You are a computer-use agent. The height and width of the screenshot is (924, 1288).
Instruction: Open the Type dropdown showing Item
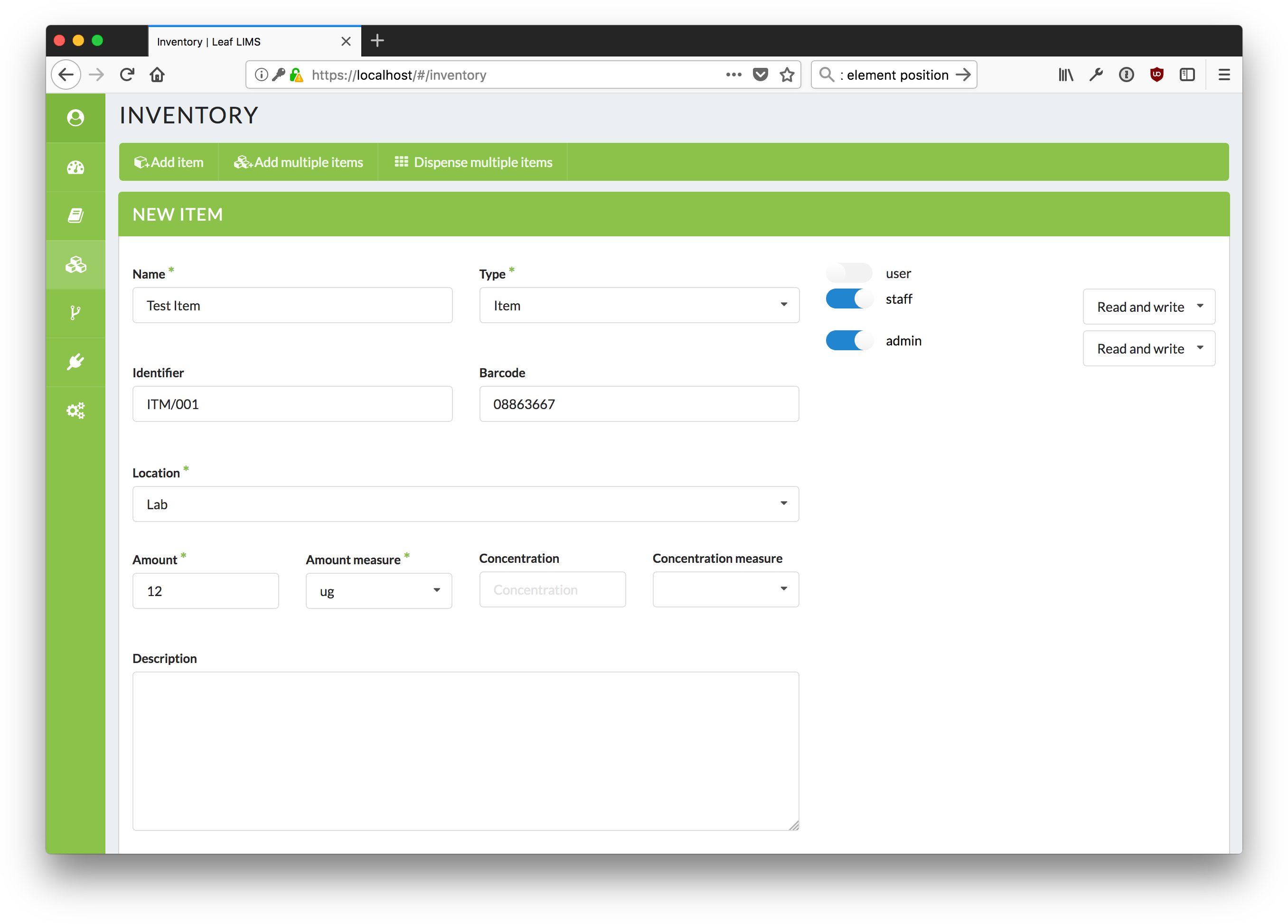(x=639, y=305)
